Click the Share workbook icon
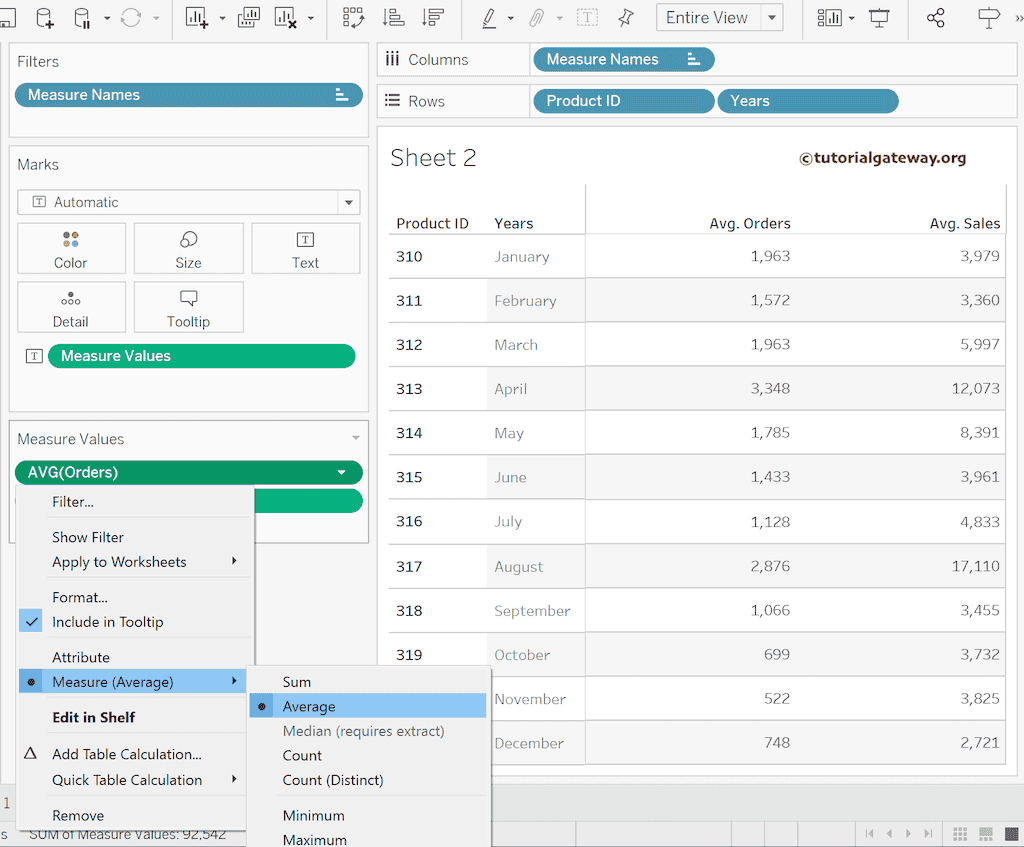 (936, 18)
